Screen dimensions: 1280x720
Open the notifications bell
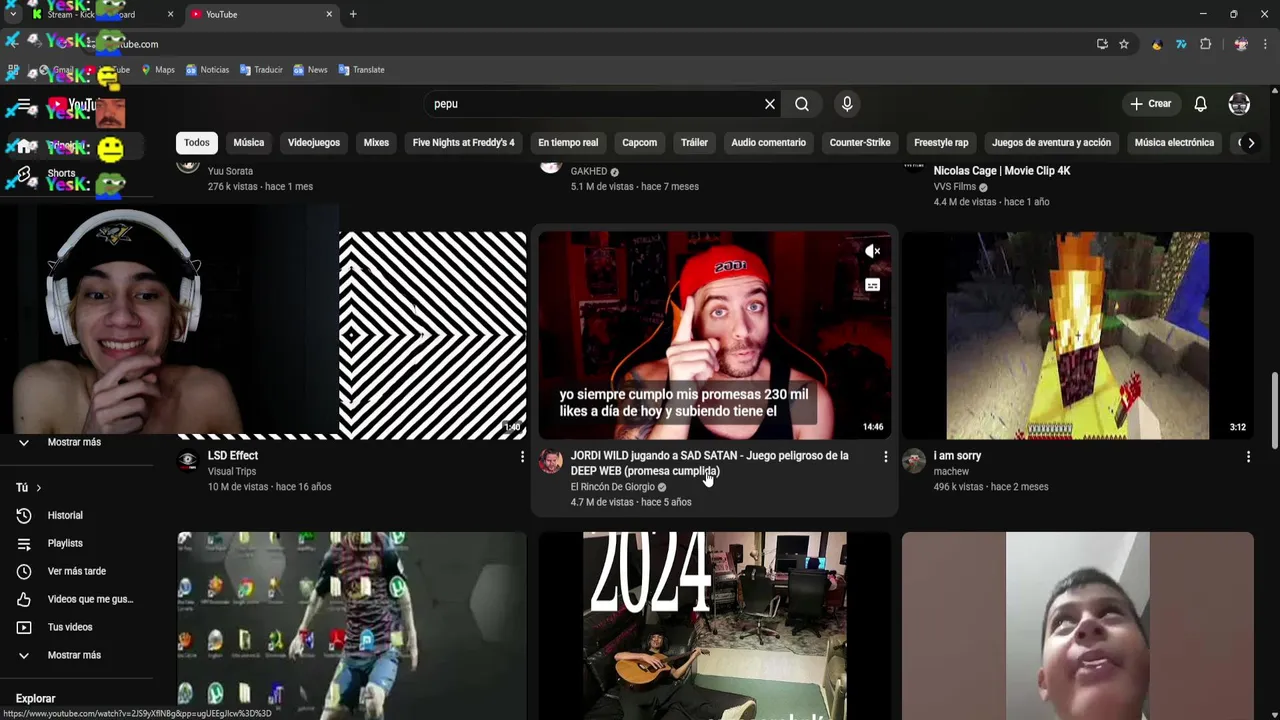pos(1201,104)
